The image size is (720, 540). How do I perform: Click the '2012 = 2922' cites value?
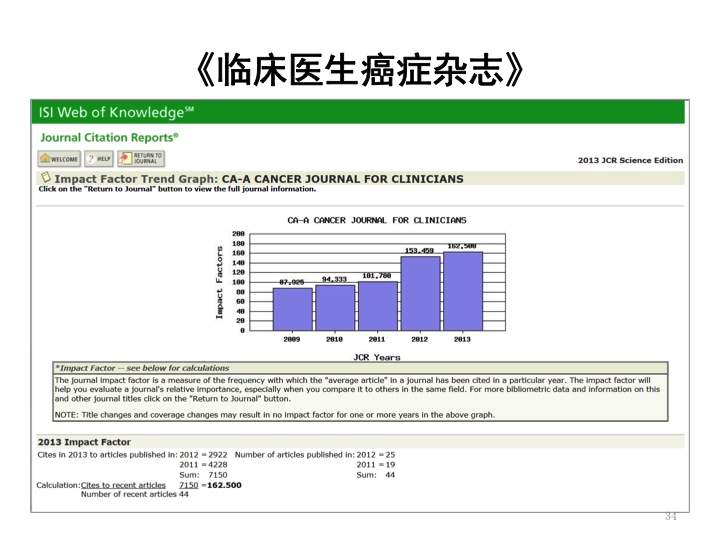click(203, 455)
